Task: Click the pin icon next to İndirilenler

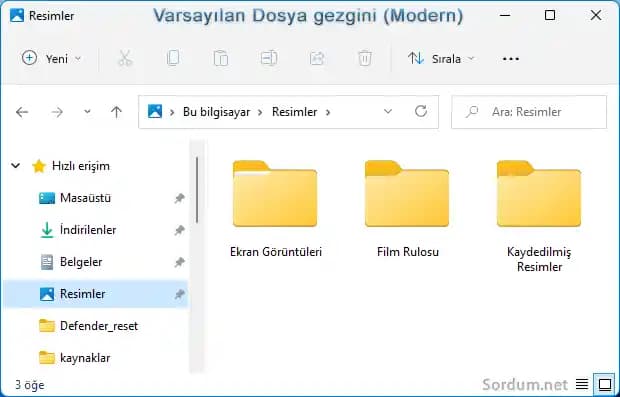Action: click(180, 230)
